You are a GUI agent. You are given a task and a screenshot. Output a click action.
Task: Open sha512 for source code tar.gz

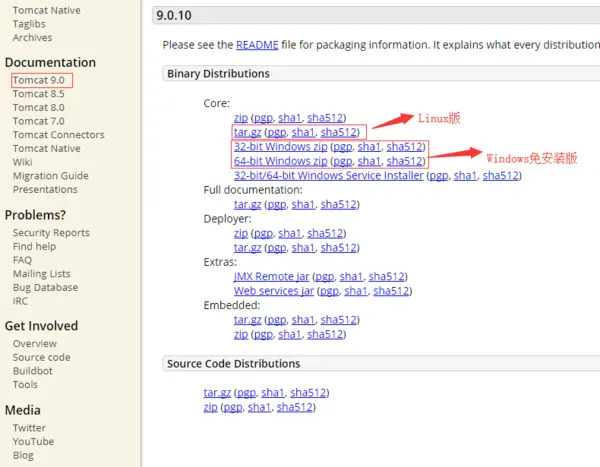[308, 393]
